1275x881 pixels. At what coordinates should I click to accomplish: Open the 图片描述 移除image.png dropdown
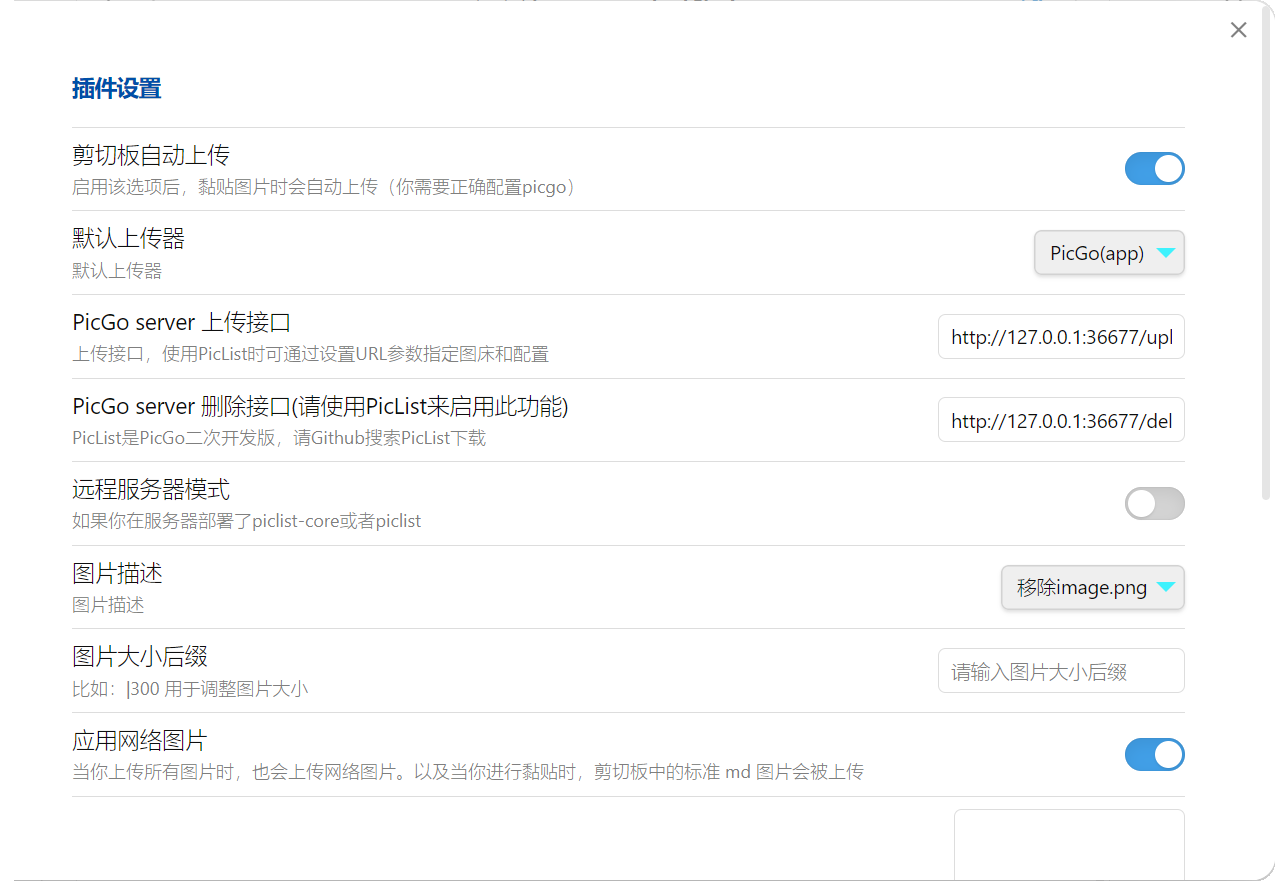pyautogui.click(x=1092, y=588)
